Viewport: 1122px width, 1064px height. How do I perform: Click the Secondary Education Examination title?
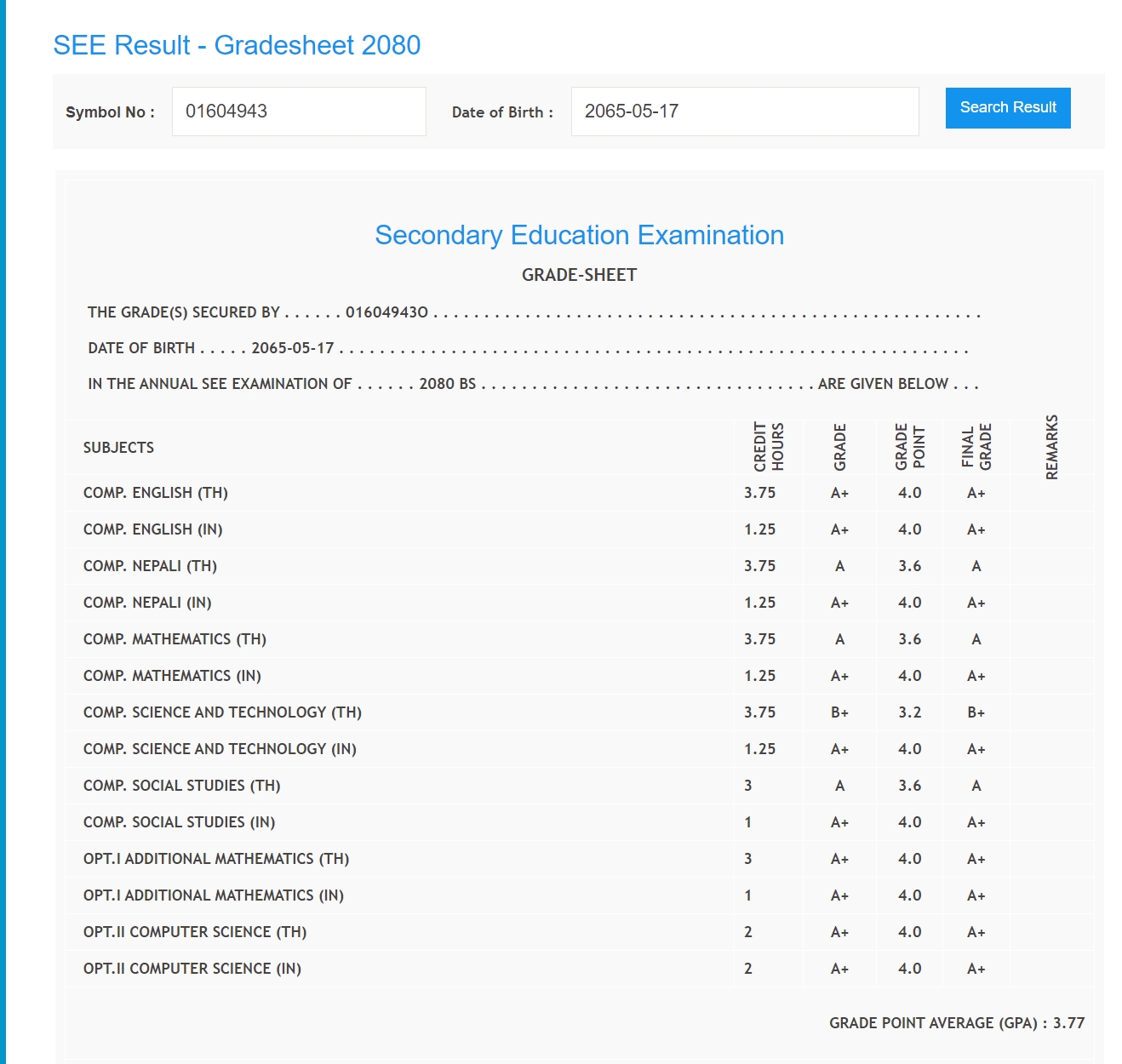click(x=579, y=235)
